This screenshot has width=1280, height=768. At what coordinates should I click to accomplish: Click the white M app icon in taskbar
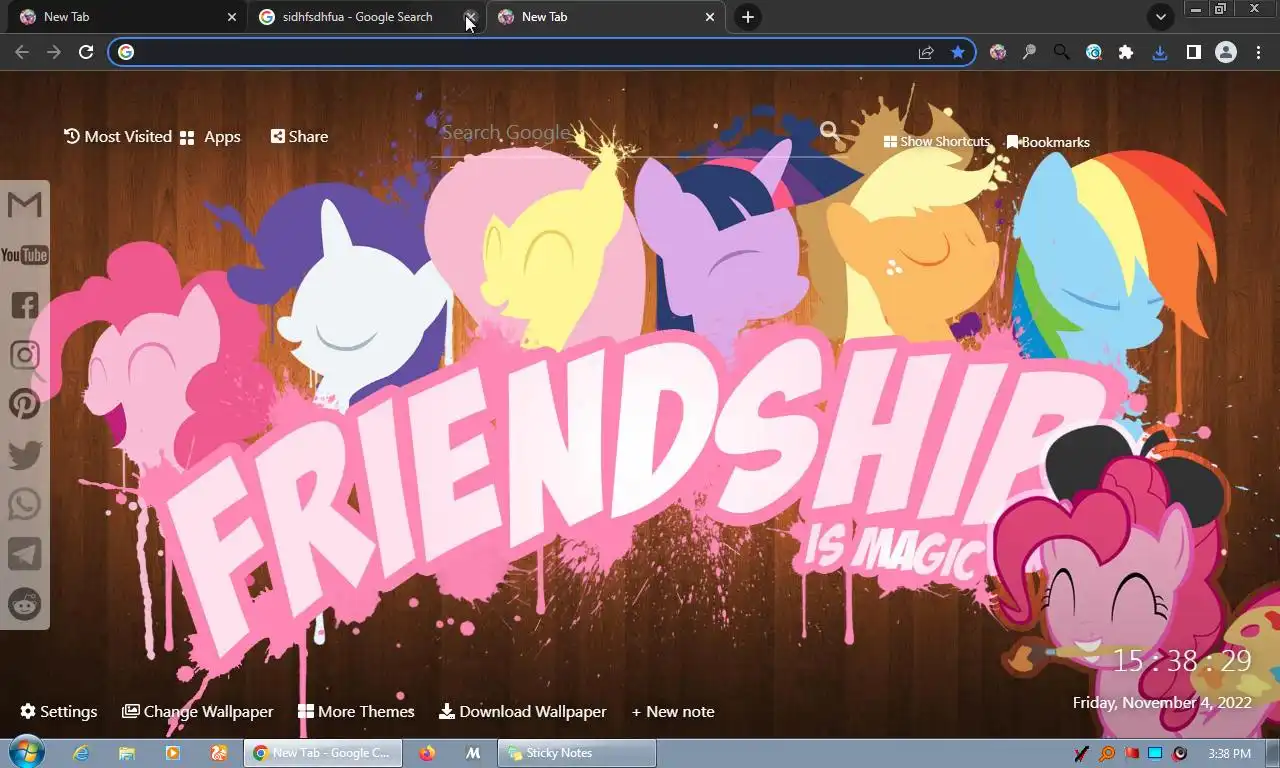(x=474, y=753)
